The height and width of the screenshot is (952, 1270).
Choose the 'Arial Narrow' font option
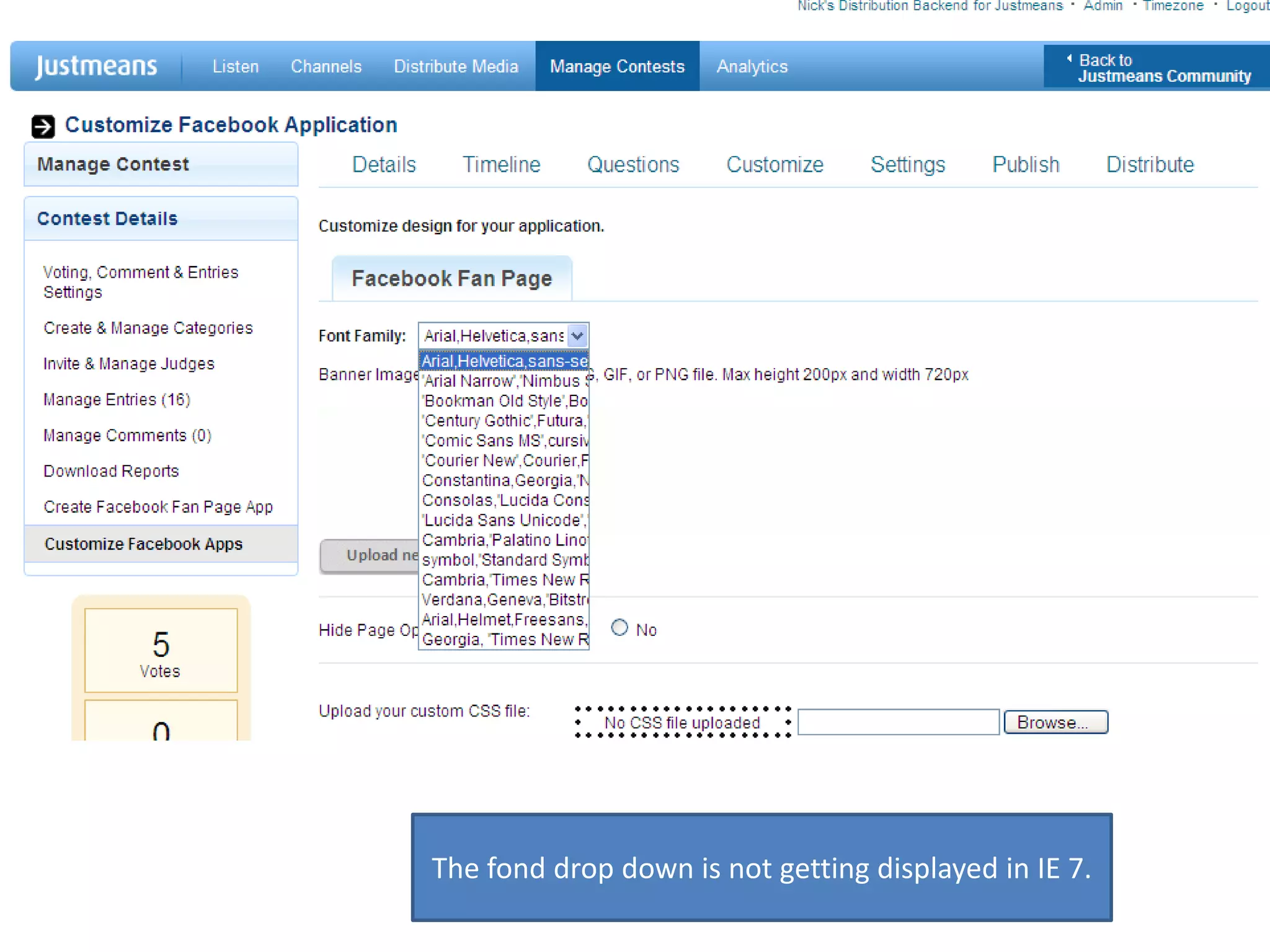click(x=504, y=381)
